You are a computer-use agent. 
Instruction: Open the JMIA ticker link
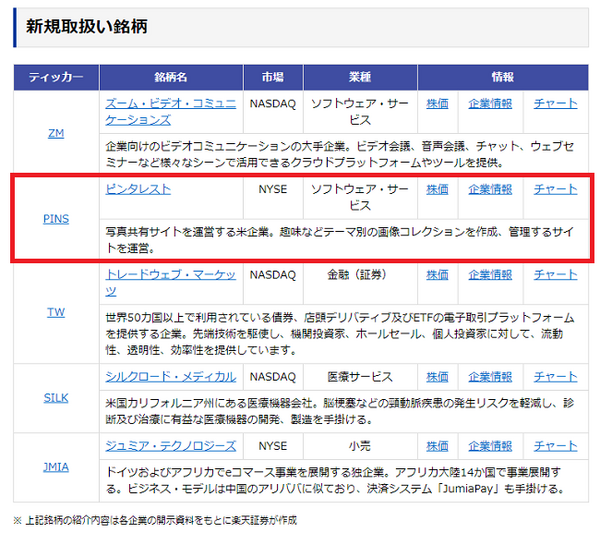tap(56, 467)
